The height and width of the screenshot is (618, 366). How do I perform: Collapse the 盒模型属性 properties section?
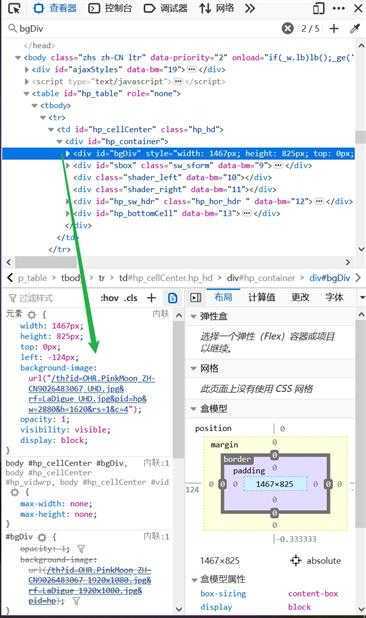coord(194,579)
